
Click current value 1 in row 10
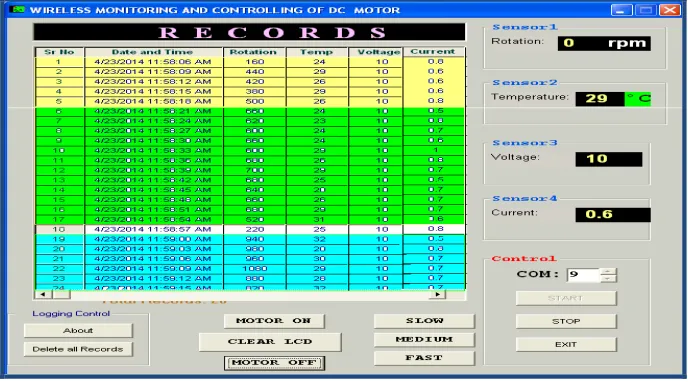[x=435, y=150]
